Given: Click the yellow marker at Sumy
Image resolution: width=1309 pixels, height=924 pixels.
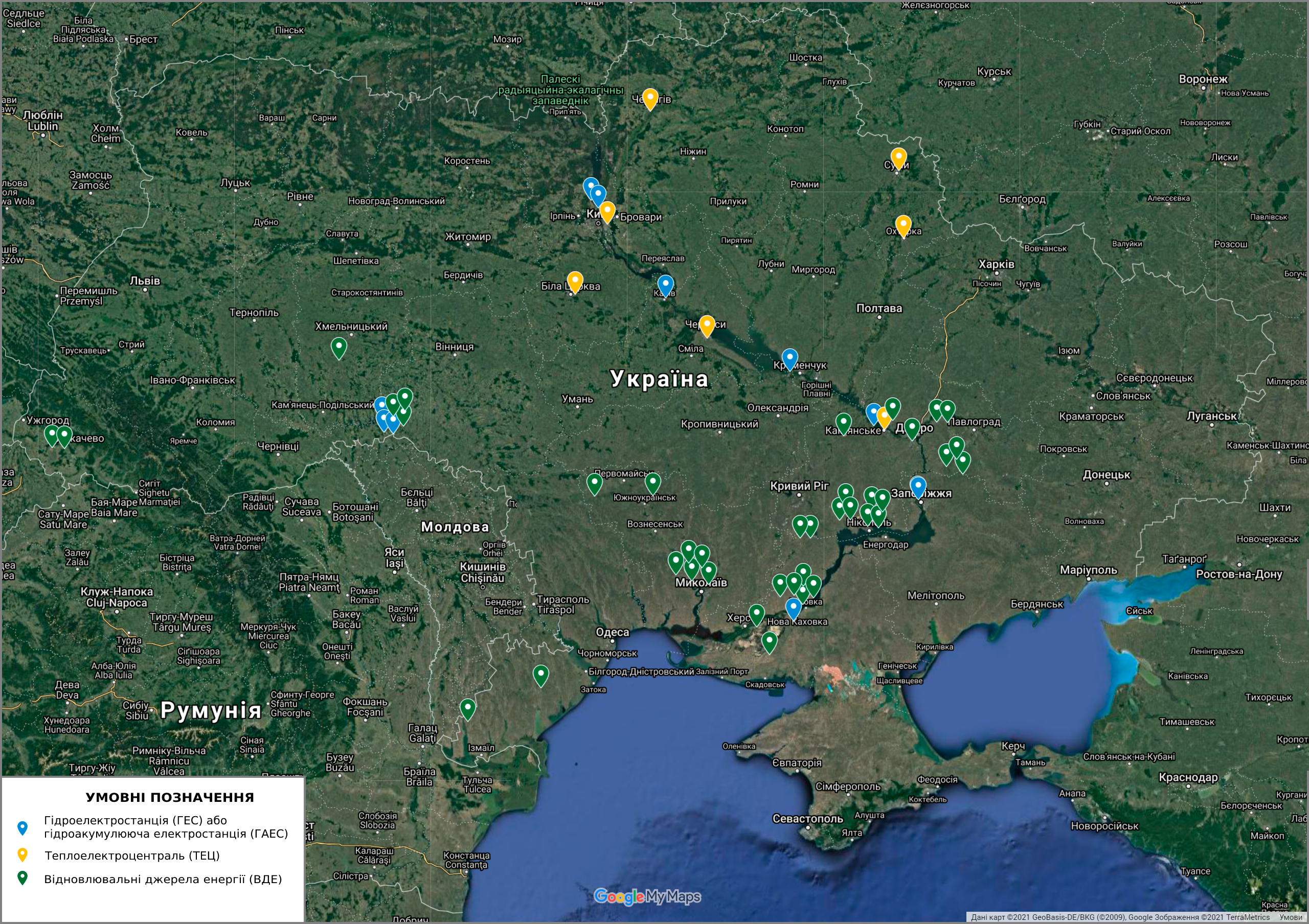Looking at the screenshot, I should pos(898,158).
